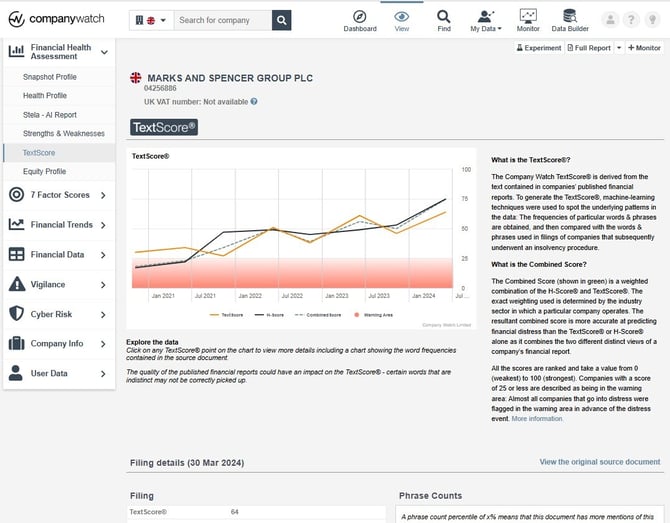
Task: Open the country selector dropdown
Action: point(151,20)
